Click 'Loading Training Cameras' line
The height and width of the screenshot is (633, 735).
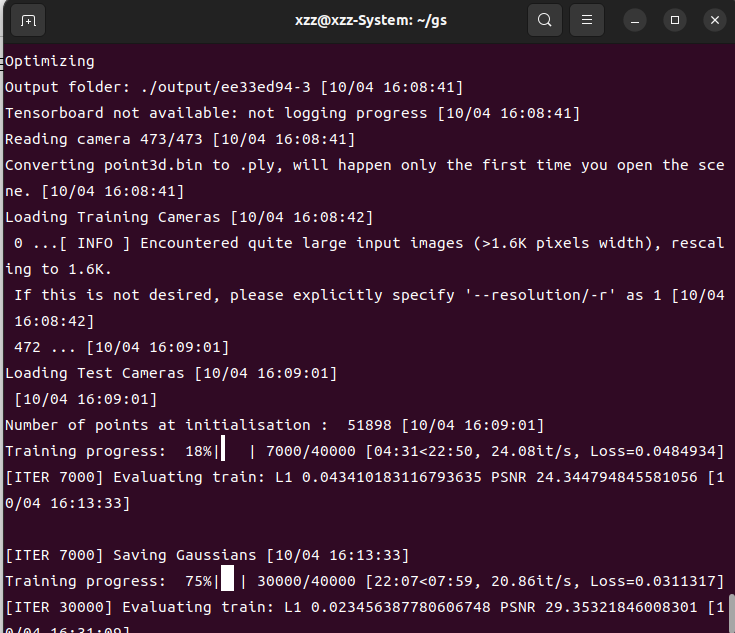pos(189,217)
